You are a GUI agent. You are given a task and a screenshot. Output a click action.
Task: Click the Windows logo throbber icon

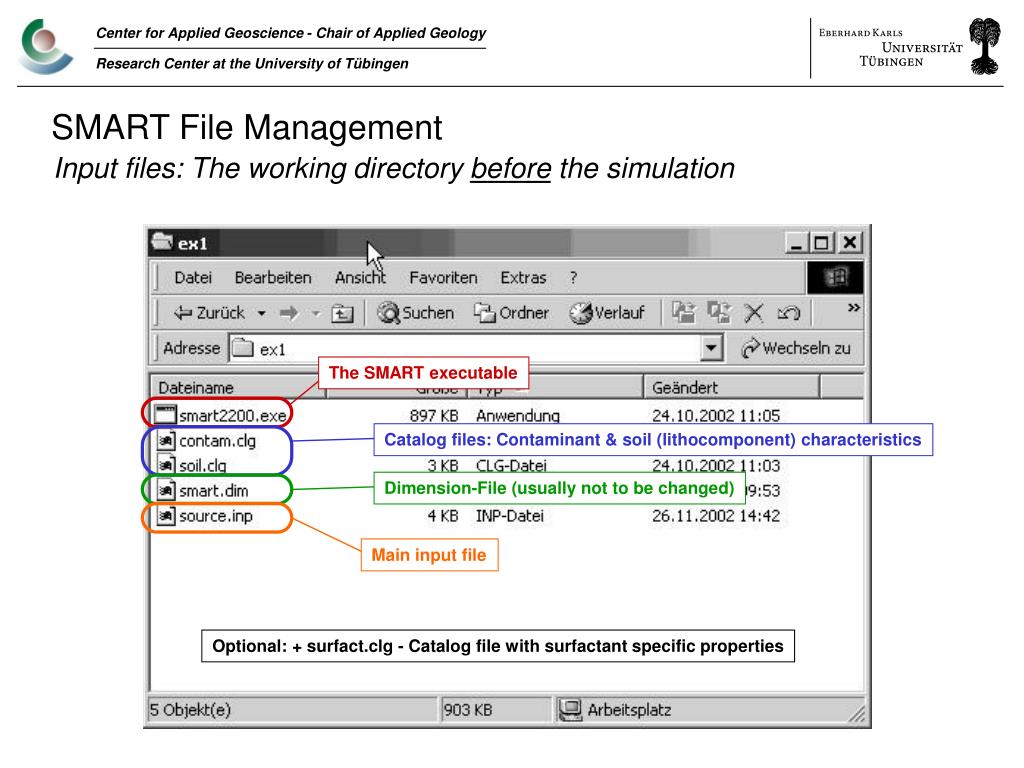point(835,278)
